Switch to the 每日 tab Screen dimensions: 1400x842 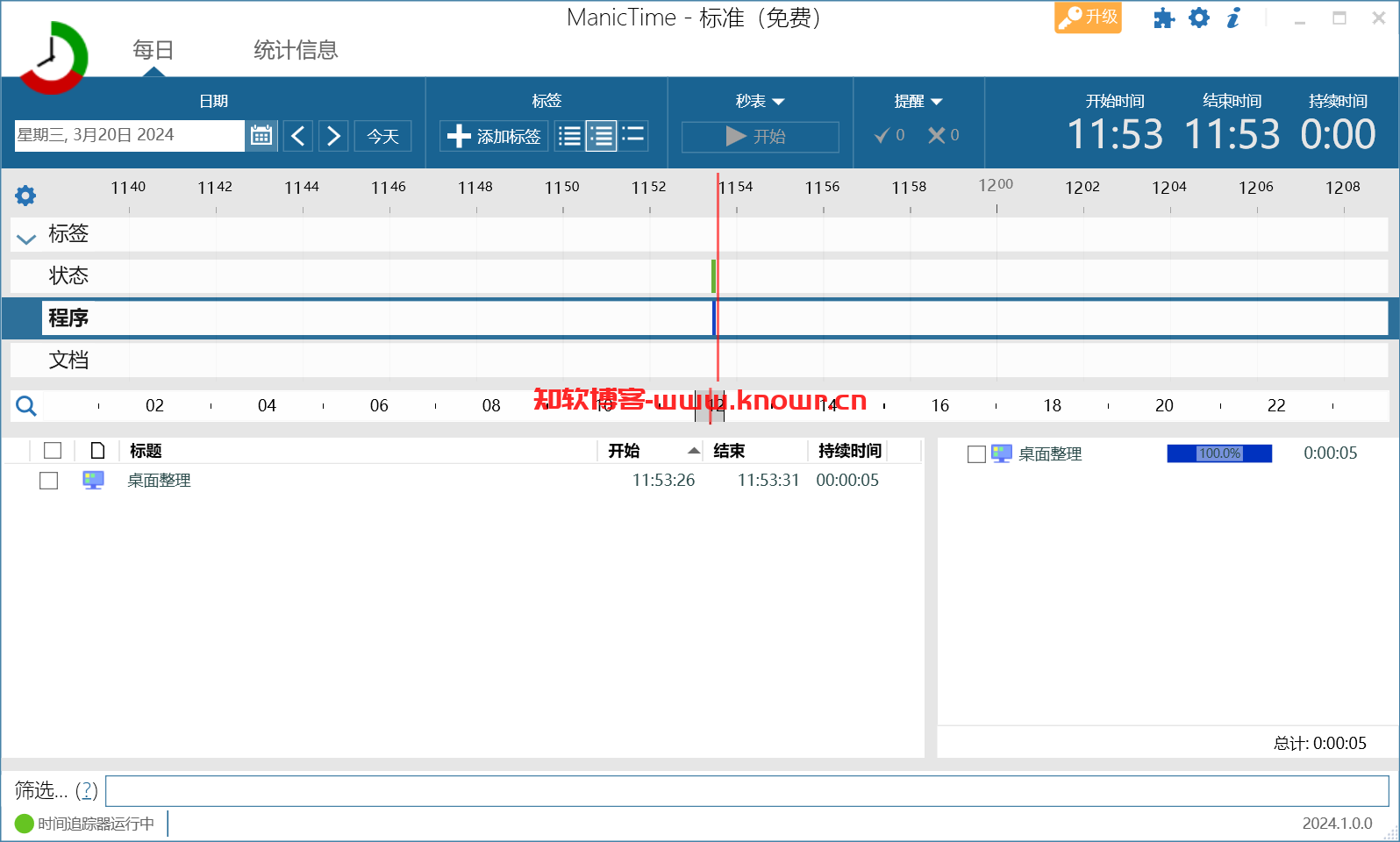(154, 50)
